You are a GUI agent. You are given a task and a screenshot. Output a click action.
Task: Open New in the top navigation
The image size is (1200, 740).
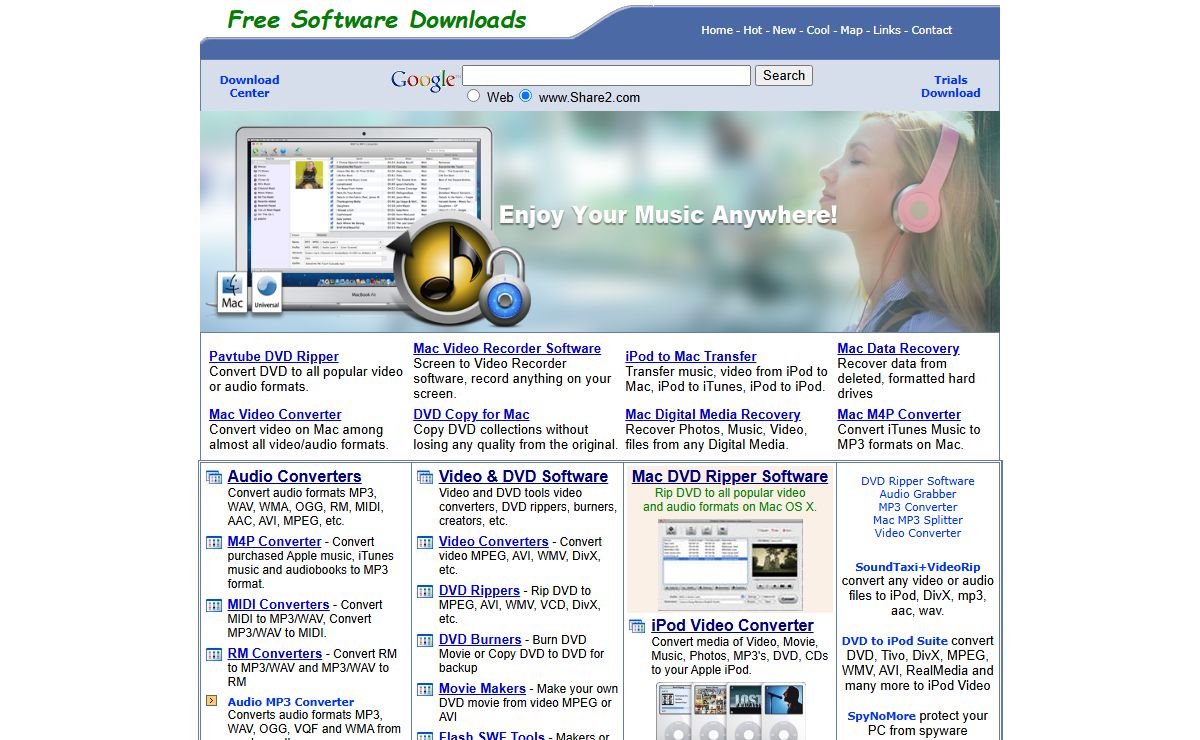[784, 30]
